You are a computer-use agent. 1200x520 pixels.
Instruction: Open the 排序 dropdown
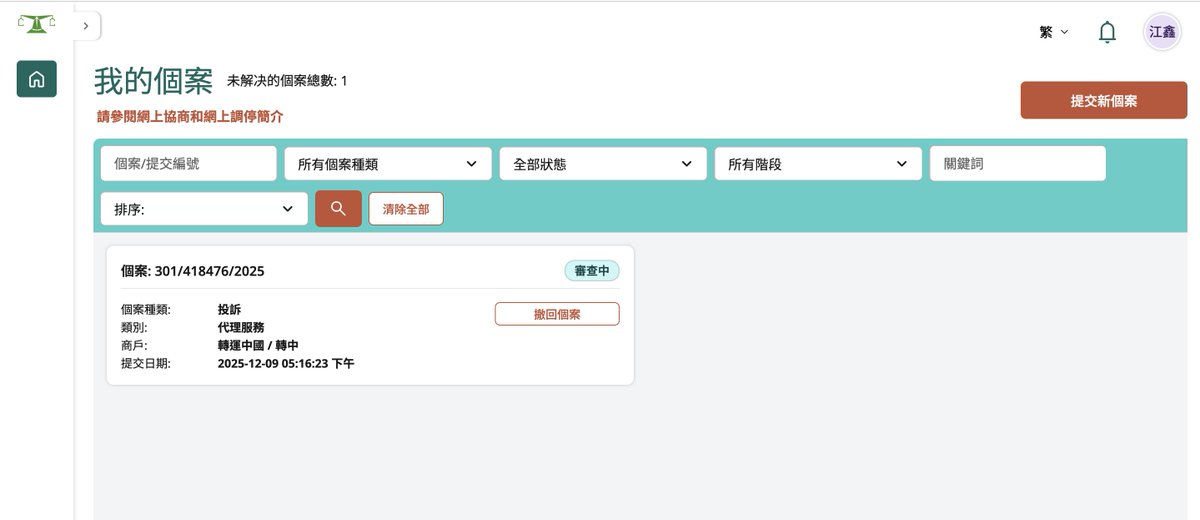pyautogui.click(x=204, y=209)
